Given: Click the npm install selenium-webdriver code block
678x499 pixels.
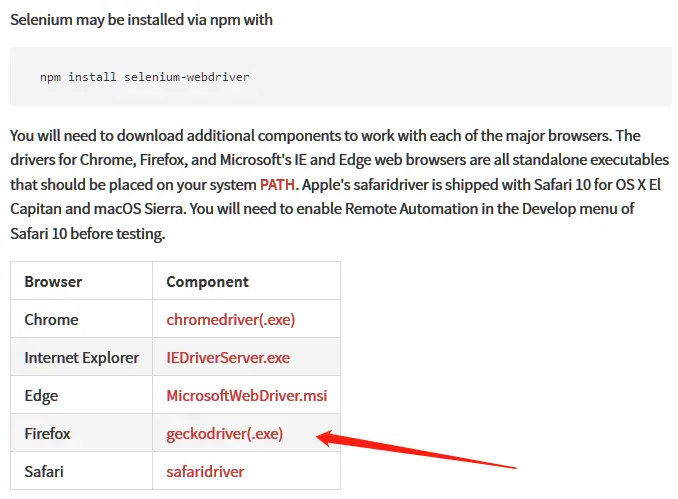Looking at the screenshot, I should coord(341,77).
